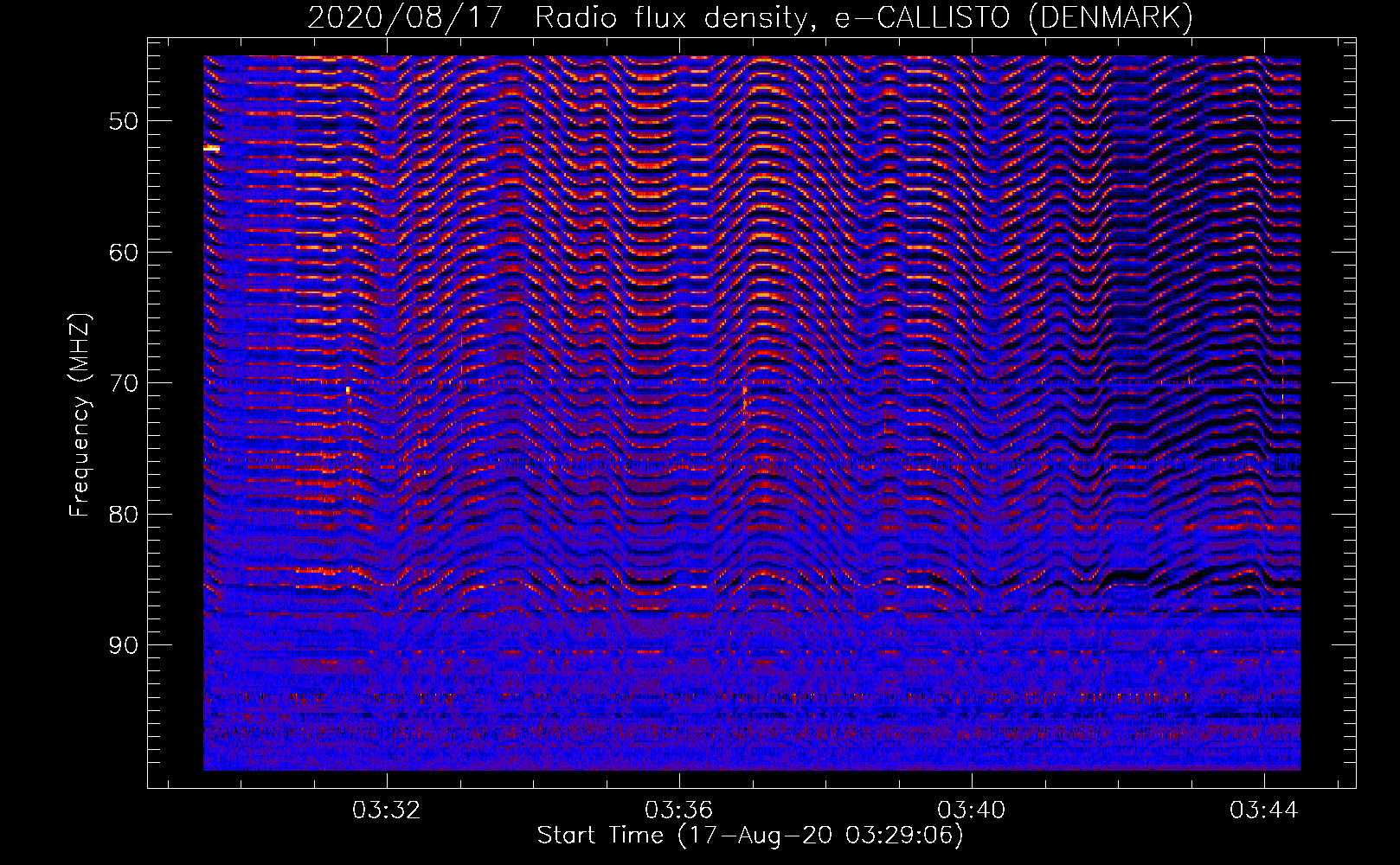Click the 'Start Time (17-Aug-20 03:29:06)' label
1400x865 pixels.
[x=749, y=836]
